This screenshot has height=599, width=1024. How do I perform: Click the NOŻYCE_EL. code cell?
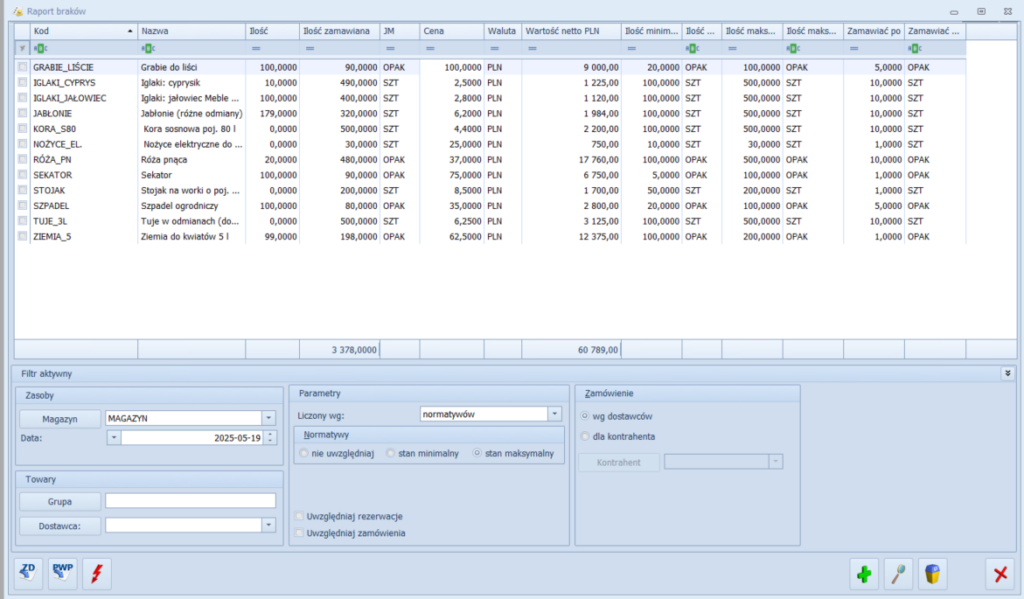tap(84, 144)
